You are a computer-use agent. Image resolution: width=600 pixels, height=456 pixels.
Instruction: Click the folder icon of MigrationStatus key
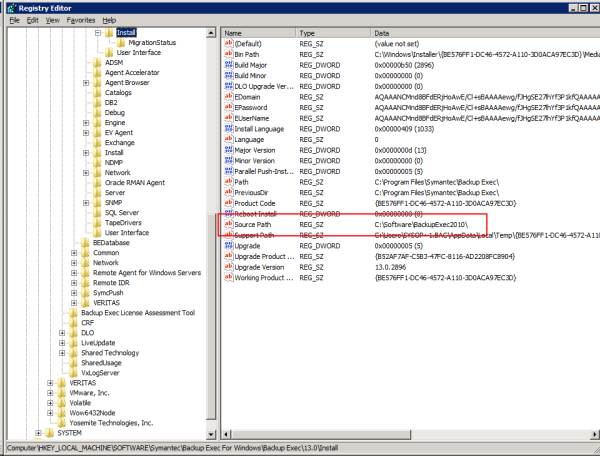pos(121,42)
